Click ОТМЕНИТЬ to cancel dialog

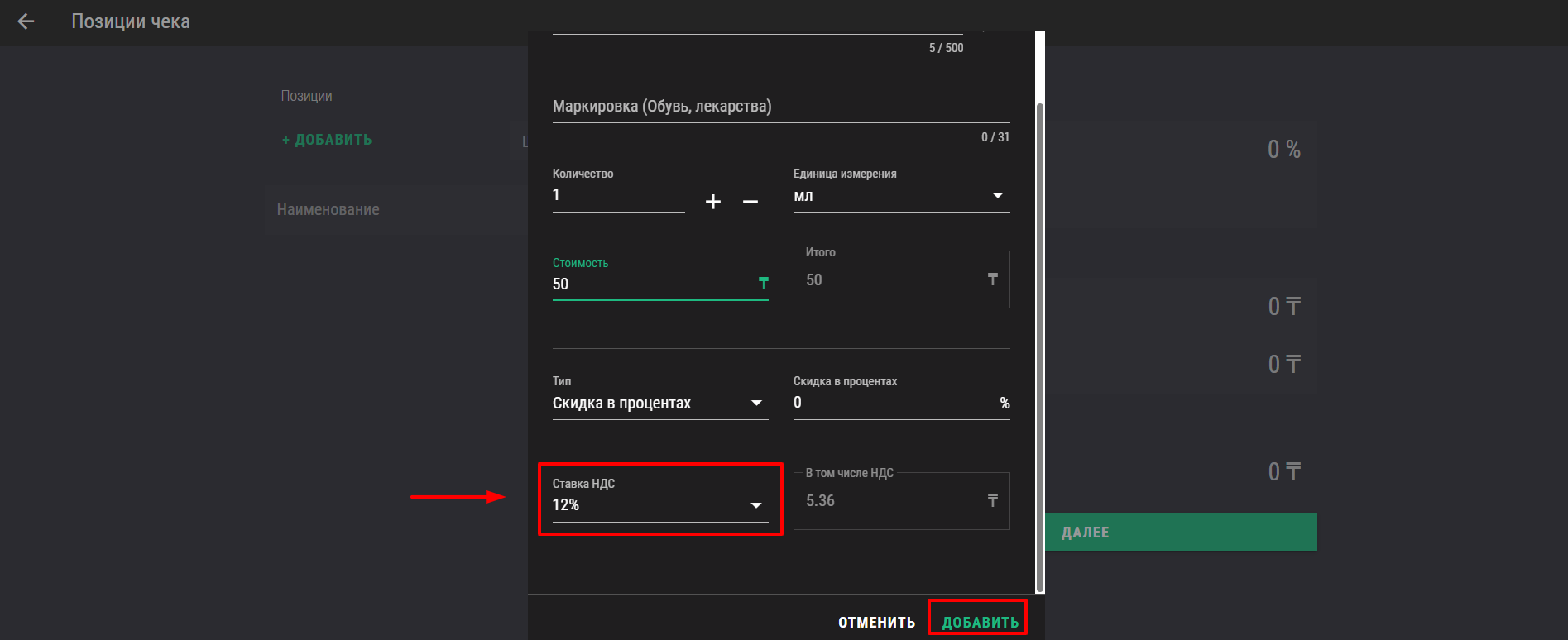click(876, 622)
